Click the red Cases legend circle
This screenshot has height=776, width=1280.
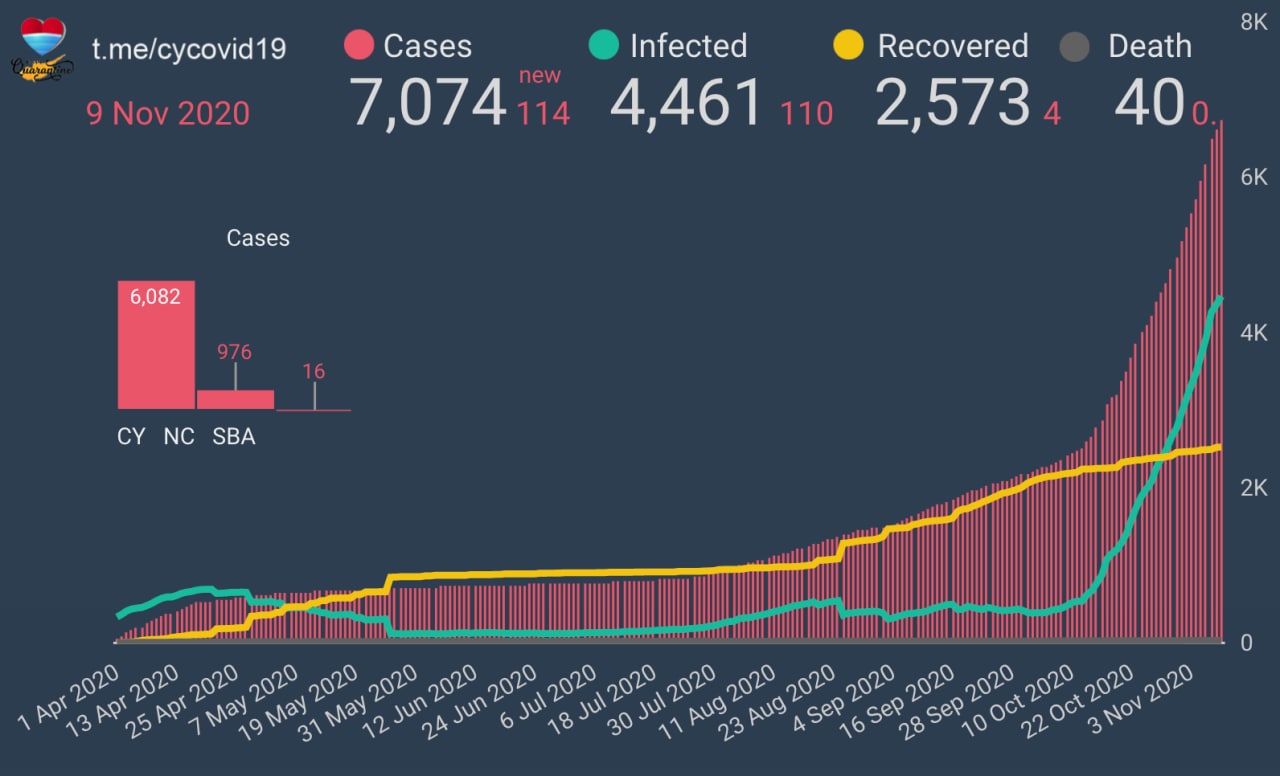click(x=358, y=46)
